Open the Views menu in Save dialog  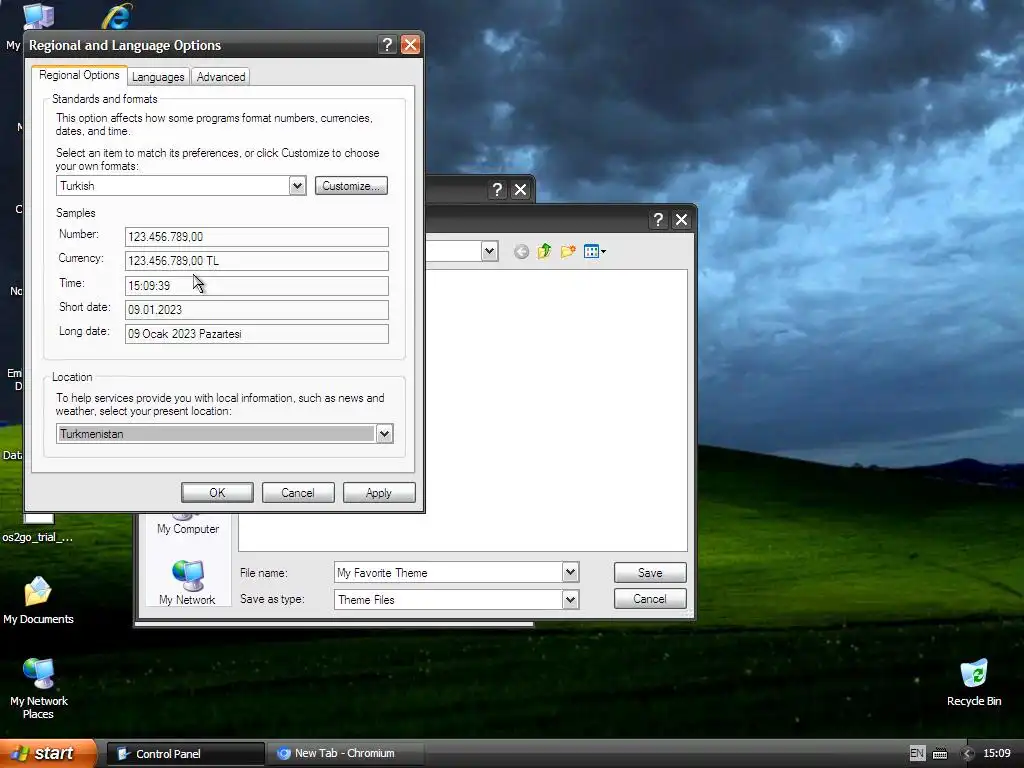pyautogui.click(x=594, y=251)
